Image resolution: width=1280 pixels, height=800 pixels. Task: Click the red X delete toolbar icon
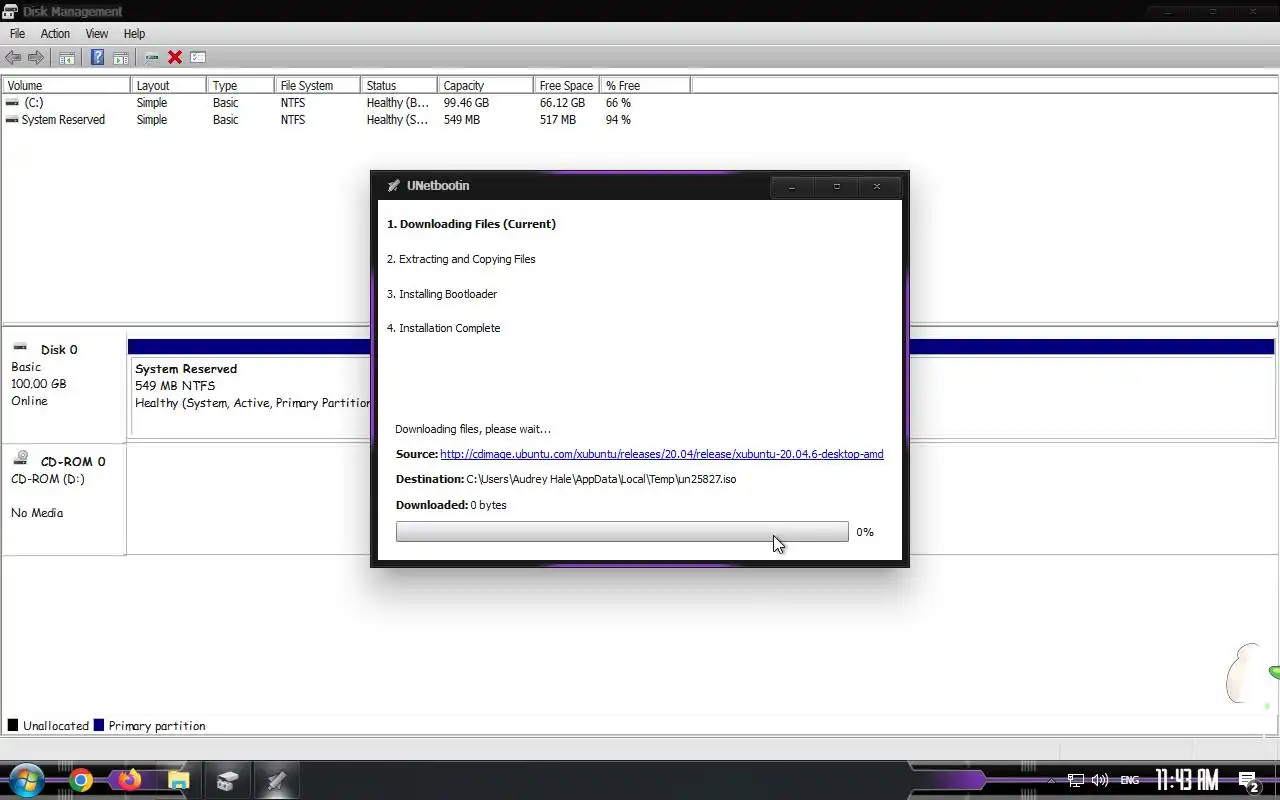pos(175,58)
